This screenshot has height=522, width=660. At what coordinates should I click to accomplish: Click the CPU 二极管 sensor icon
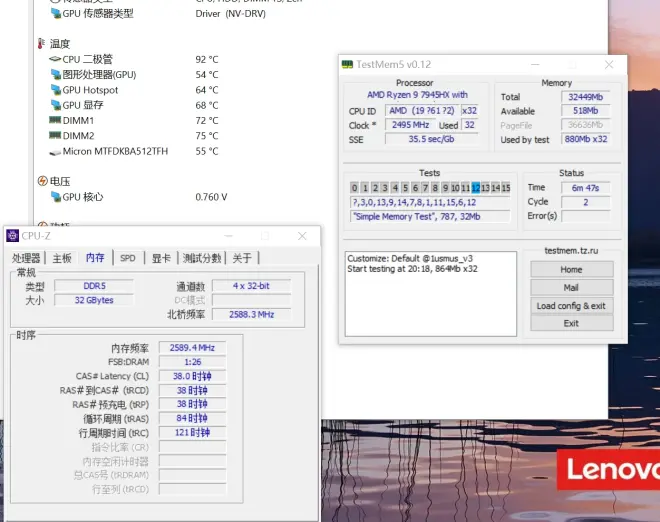(x=54, y=59)
